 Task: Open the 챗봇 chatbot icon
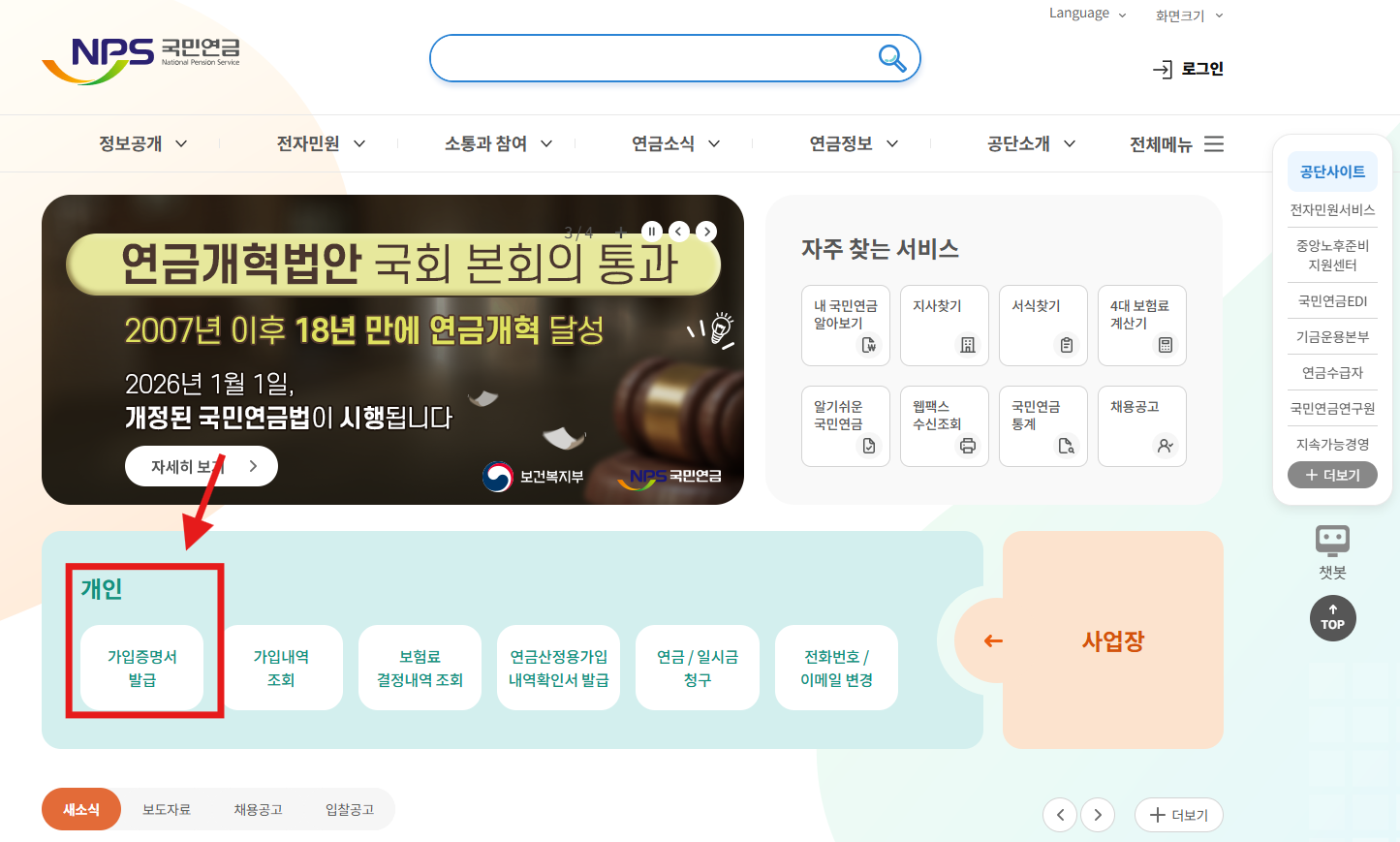click(1332, 540)
